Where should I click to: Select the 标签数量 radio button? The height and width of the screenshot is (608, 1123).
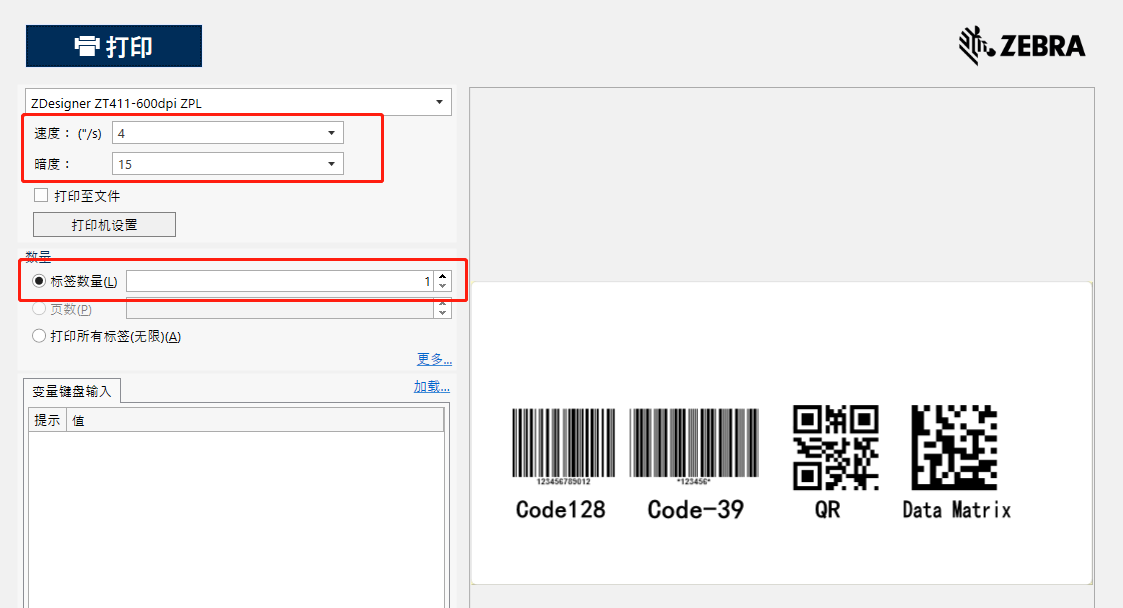[39, 281]
